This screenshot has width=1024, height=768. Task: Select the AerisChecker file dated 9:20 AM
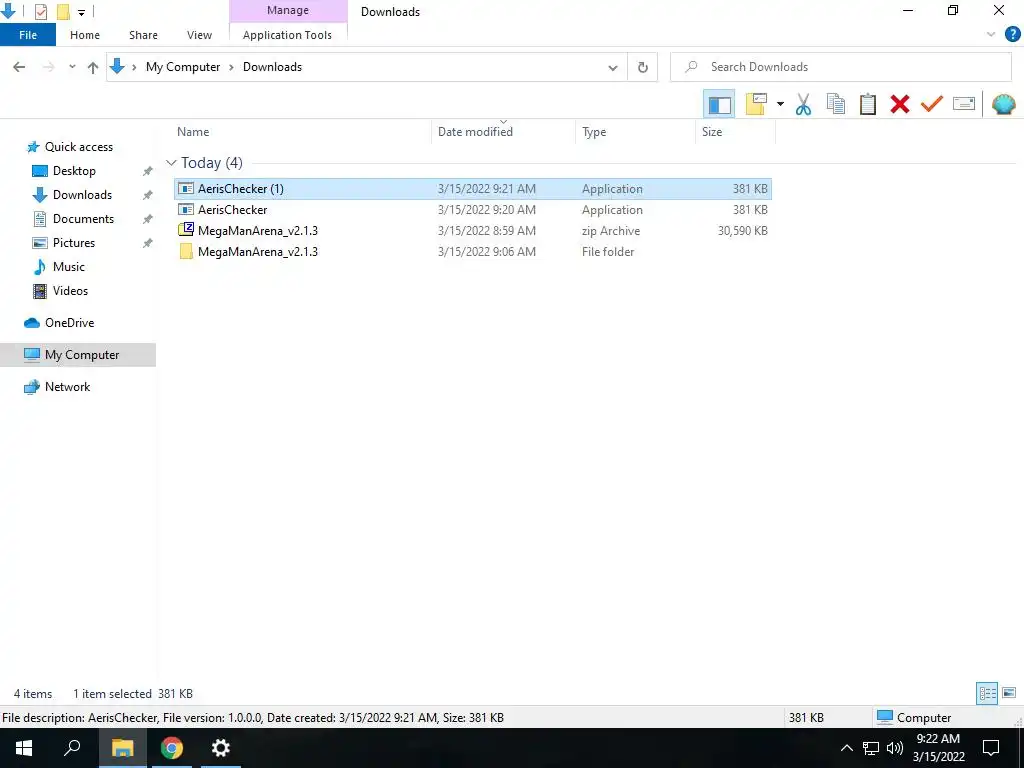(x=473, y=210)
